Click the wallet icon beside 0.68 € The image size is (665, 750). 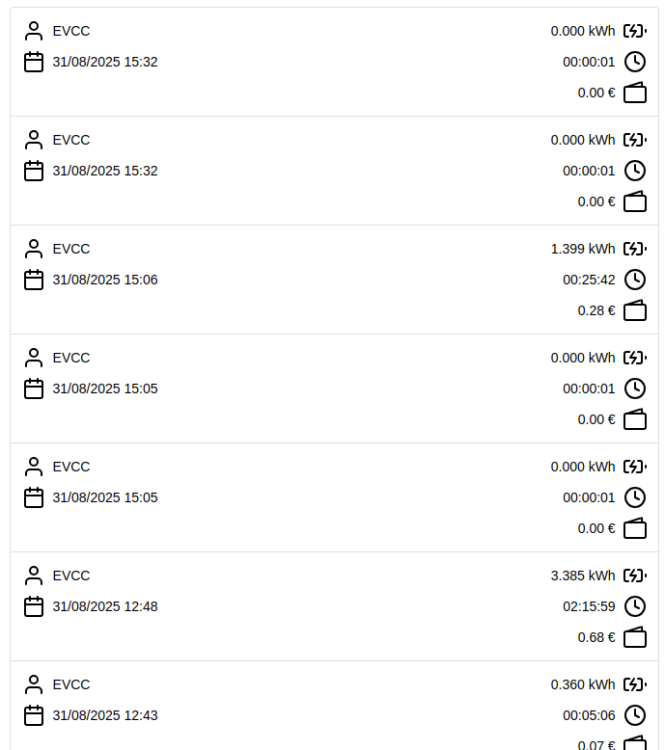635,638
